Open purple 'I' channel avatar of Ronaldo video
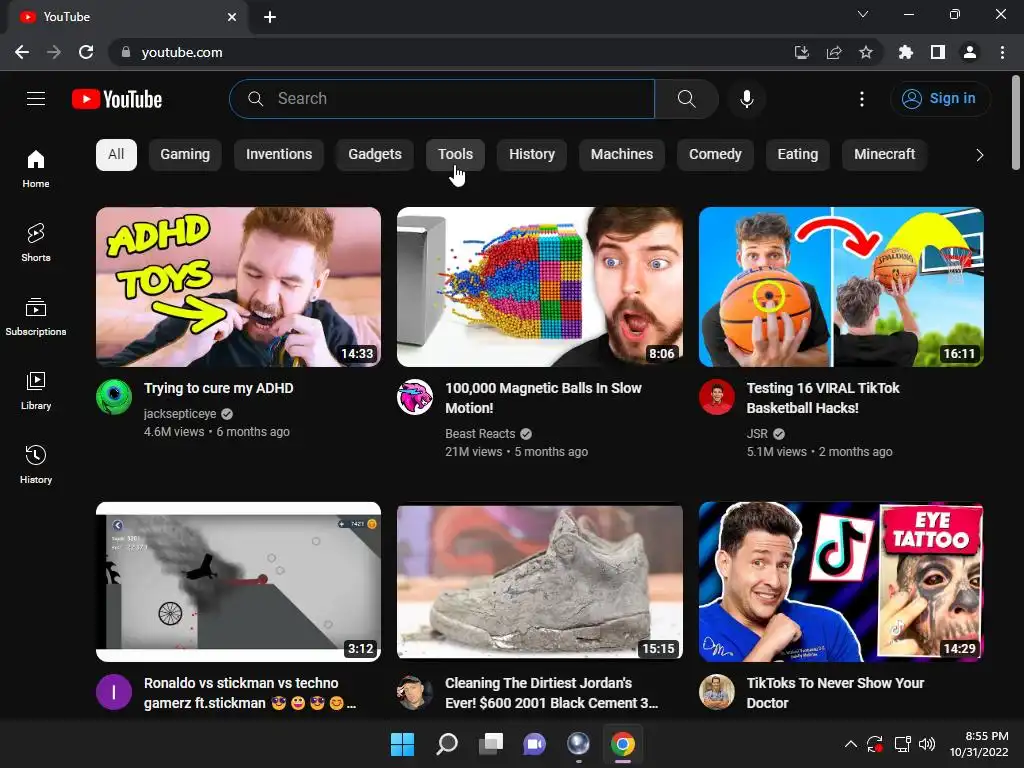Viewport: 1024px width, 768px height. tap(114, 692)
